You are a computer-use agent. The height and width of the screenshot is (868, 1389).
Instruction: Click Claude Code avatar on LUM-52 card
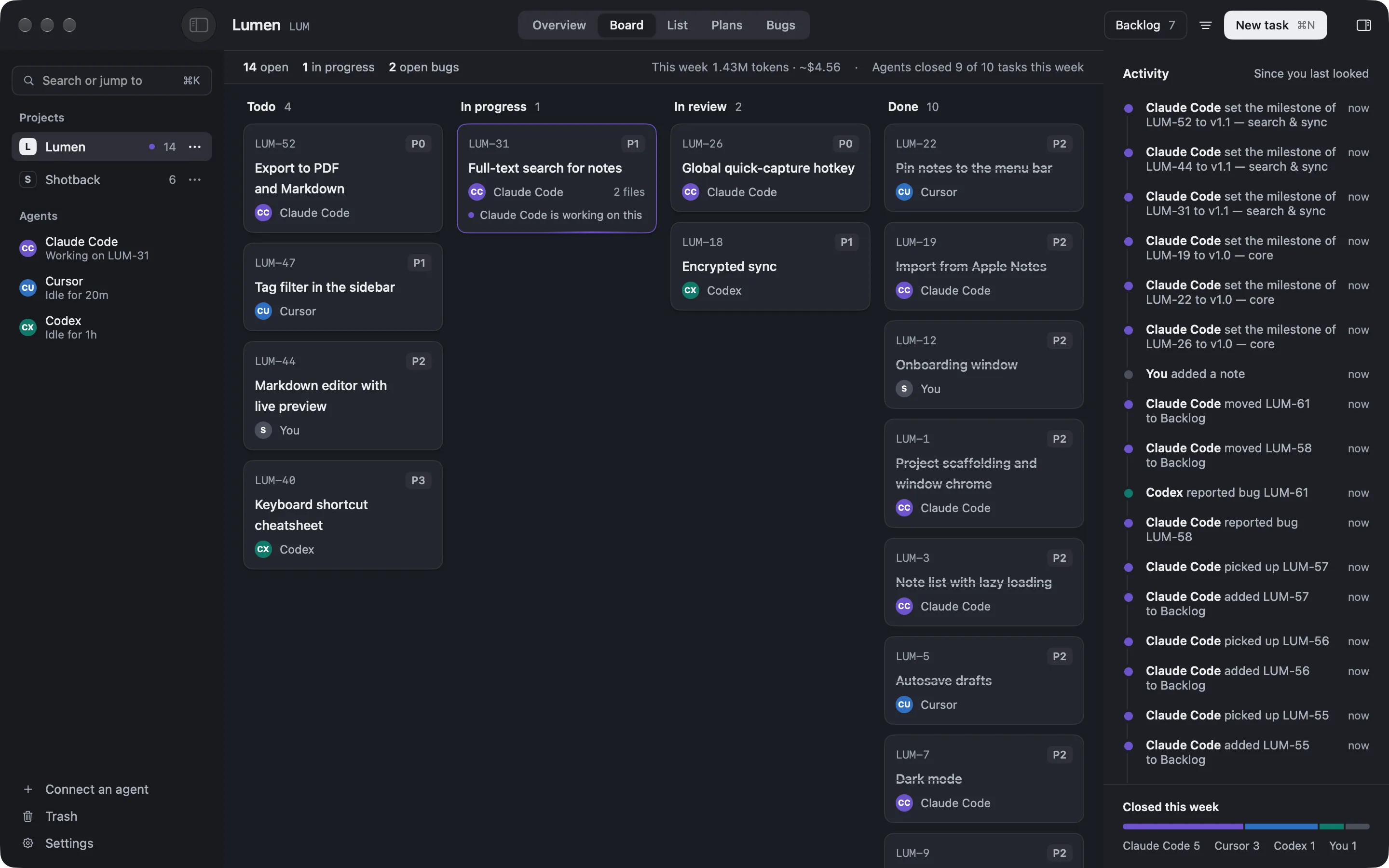tap(263, 213)
